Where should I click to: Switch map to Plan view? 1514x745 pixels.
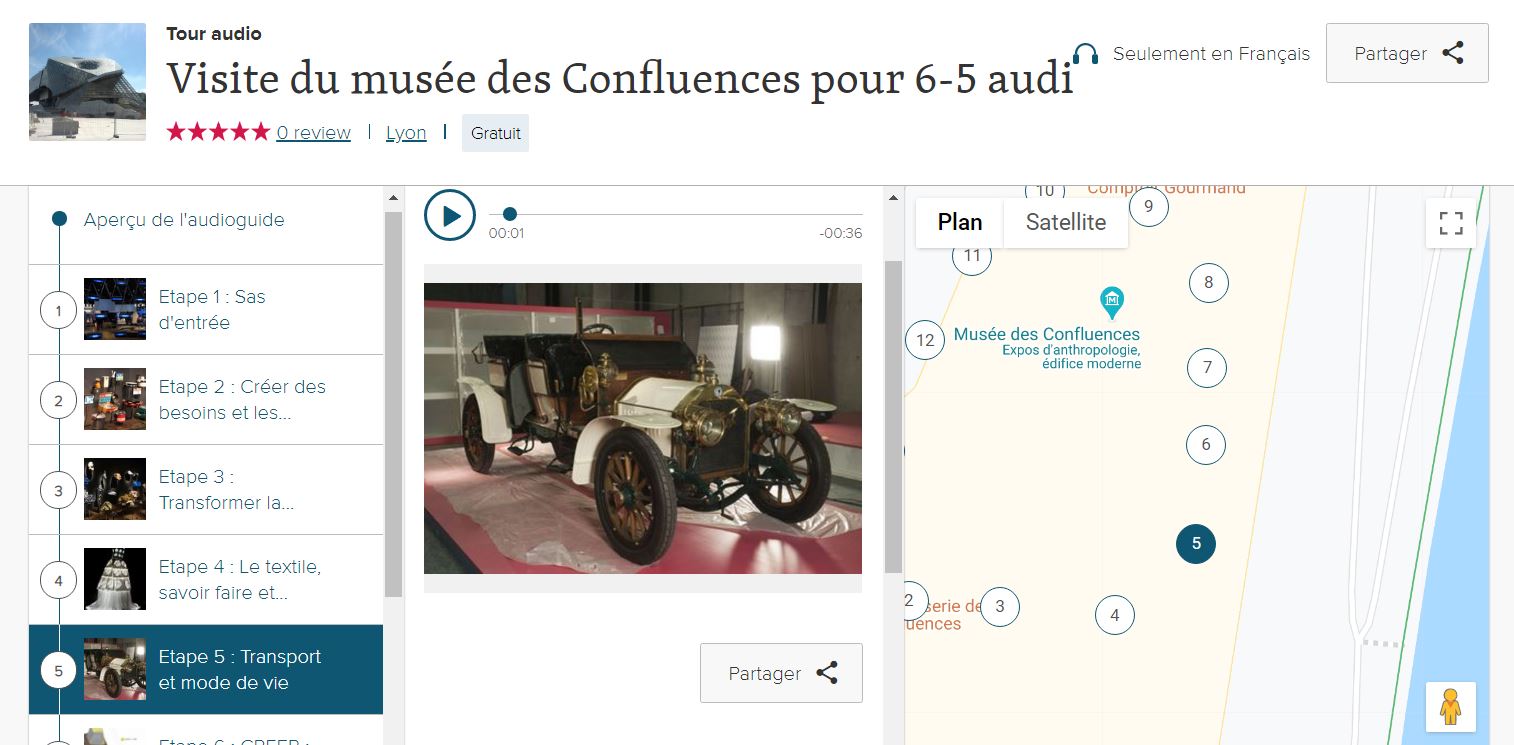(x=959, y=222)
